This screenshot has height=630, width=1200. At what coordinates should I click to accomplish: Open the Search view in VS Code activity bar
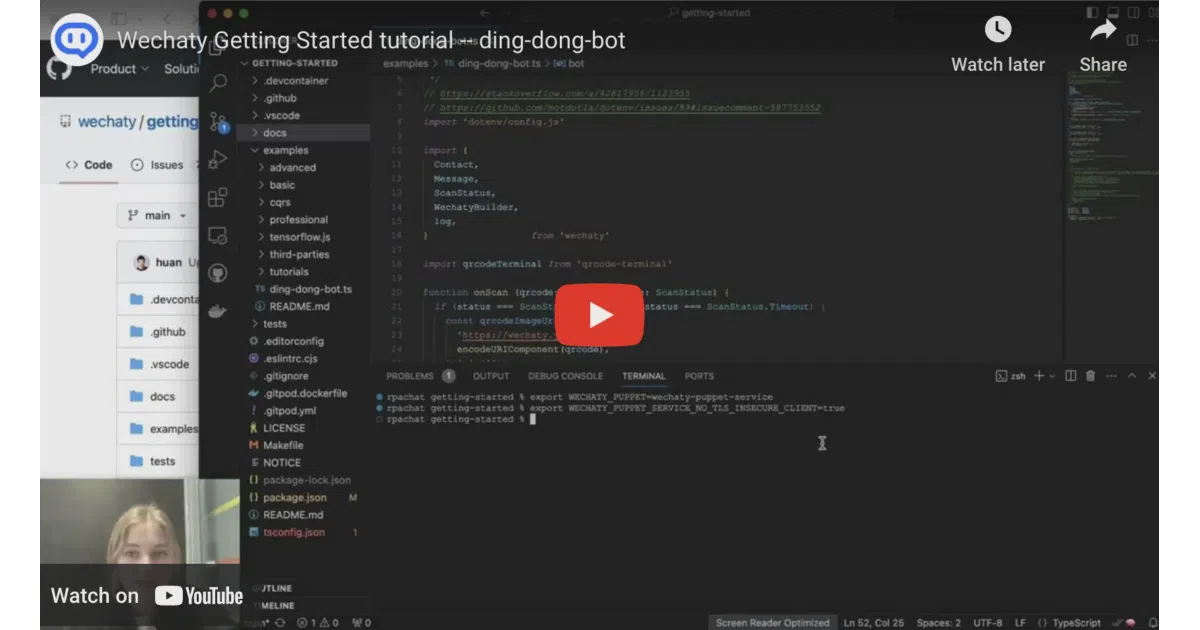[218, 84]
